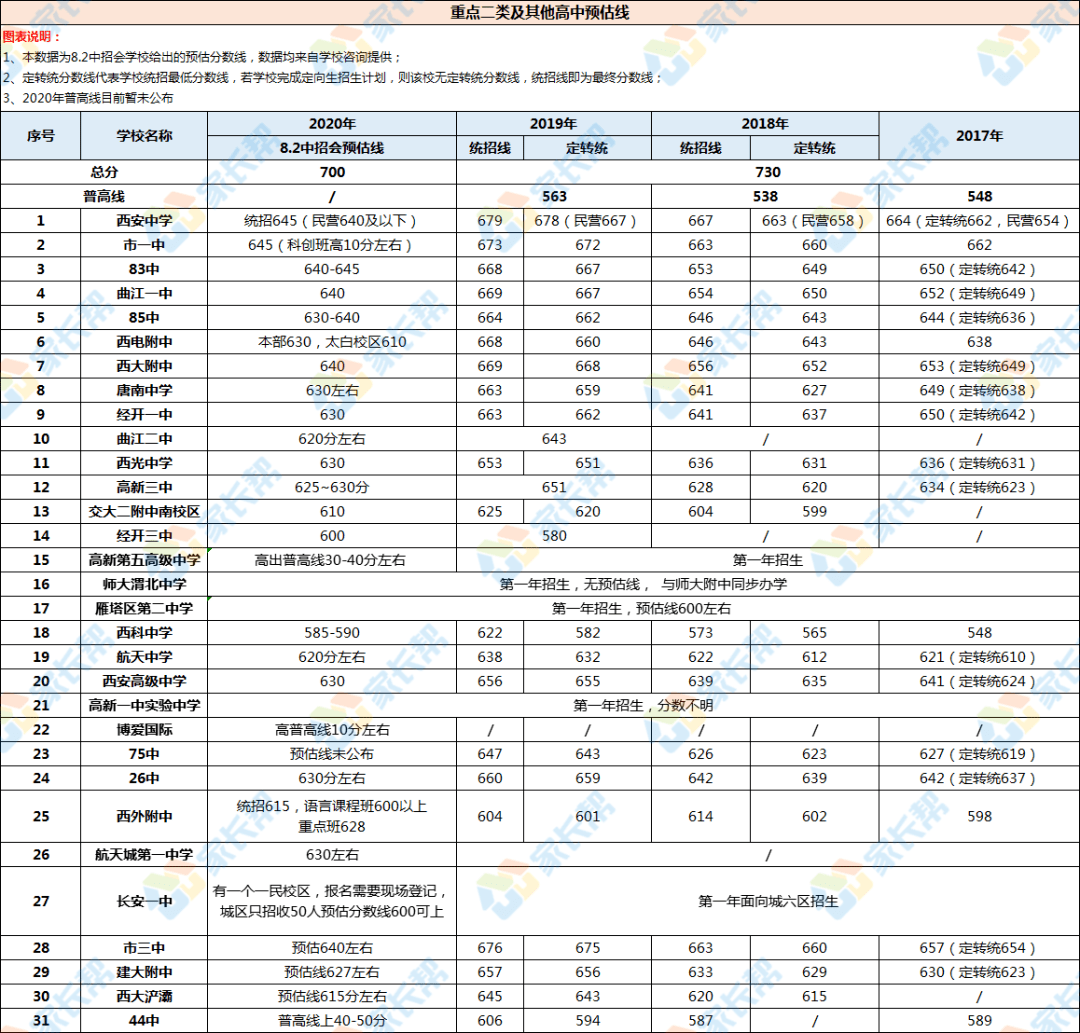Screen dimensions: 1080x1033
Task: Click the 2018年 column header
Action: 766,122
